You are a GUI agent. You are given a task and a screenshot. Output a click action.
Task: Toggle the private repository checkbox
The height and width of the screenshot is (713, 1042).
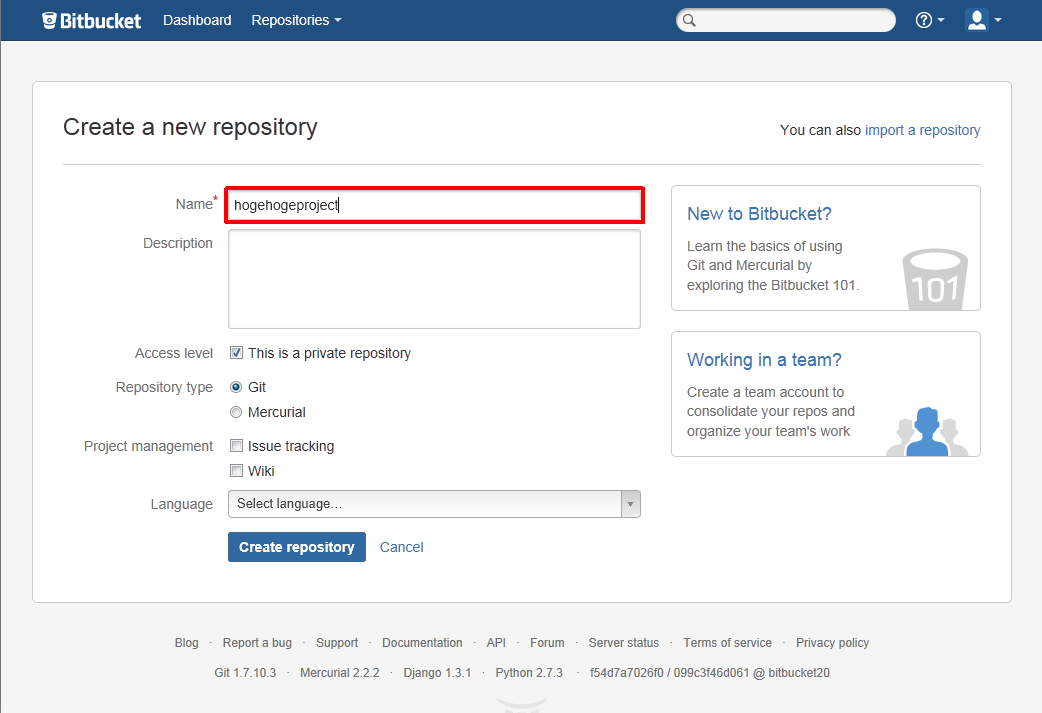coord(236,353)
